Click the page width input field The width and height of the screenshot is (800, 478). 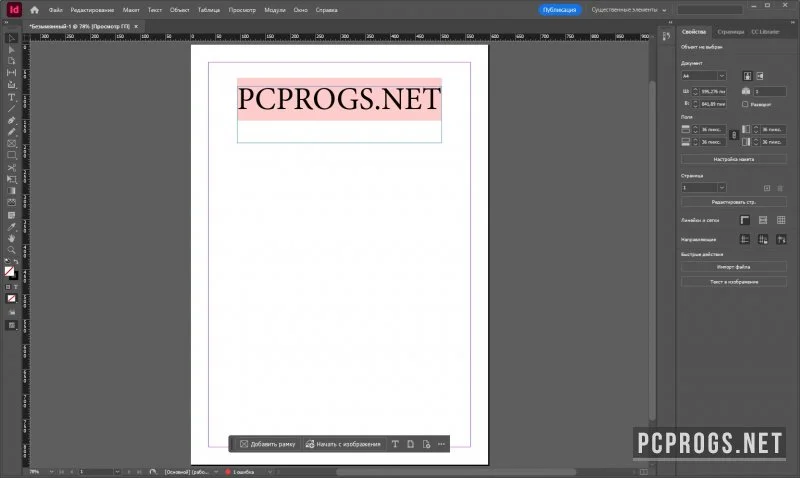[x=713, y=91]
